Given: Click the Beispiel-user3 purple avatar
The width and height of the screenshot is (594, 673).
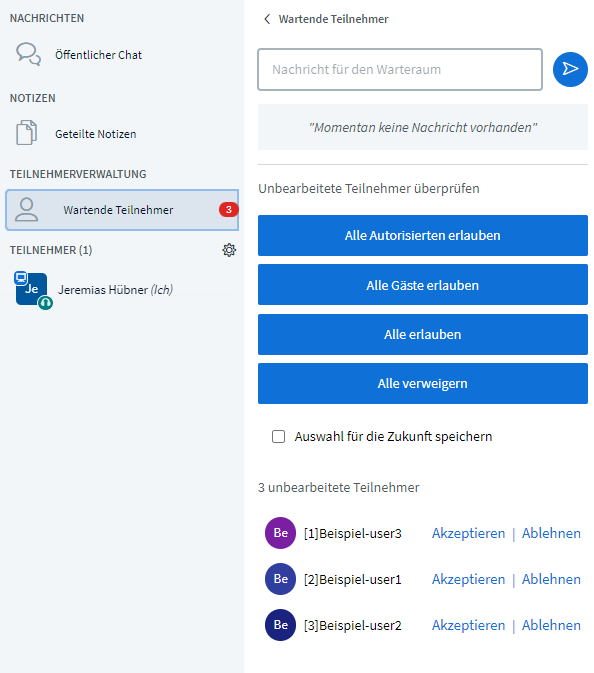Looking at the screenshot, I should (280, 533).
